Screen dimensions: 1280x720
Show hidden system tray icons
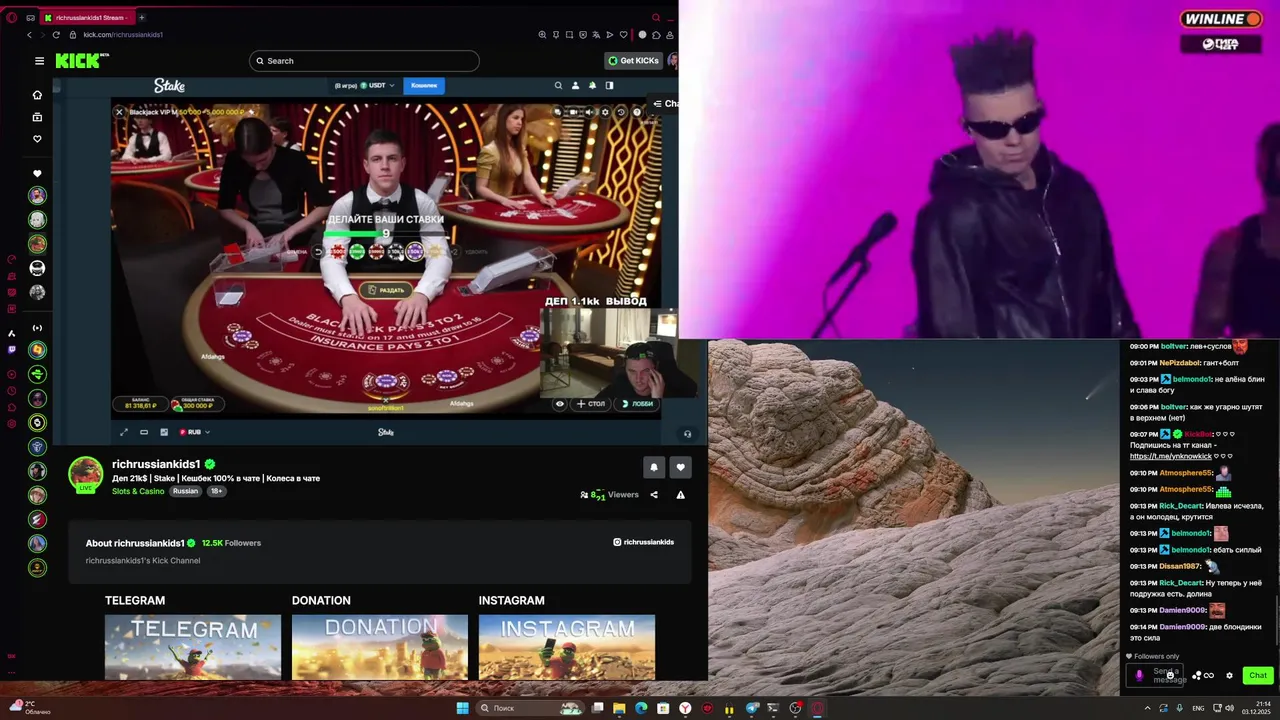tap(1147, 708)
